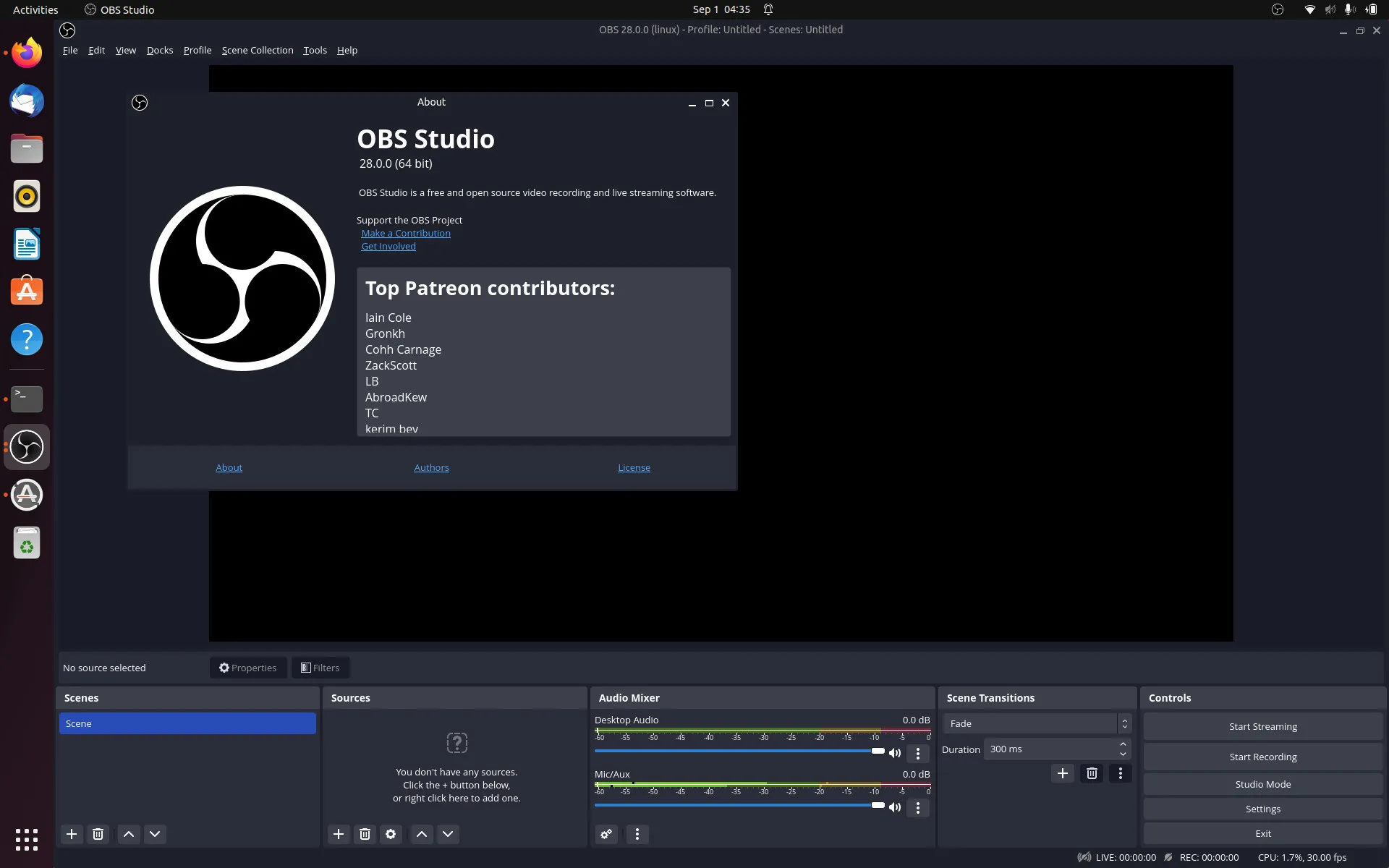Click the Get Involved link
This screenshot has height=868, width=1389.
point(388,246)
